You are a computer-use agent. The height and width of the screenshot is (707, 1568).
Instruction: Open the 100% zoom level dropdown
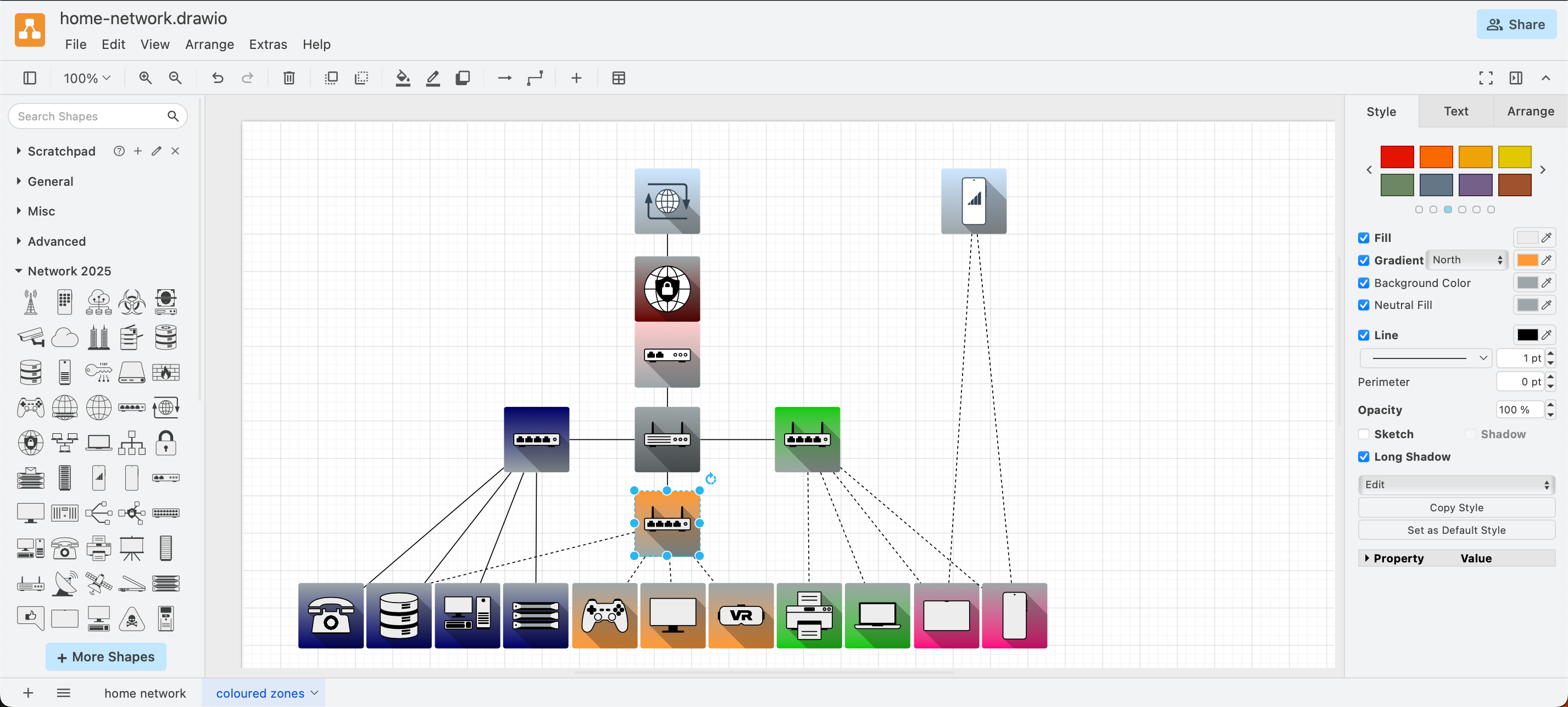pyautogui.click(x=86, y=78)
